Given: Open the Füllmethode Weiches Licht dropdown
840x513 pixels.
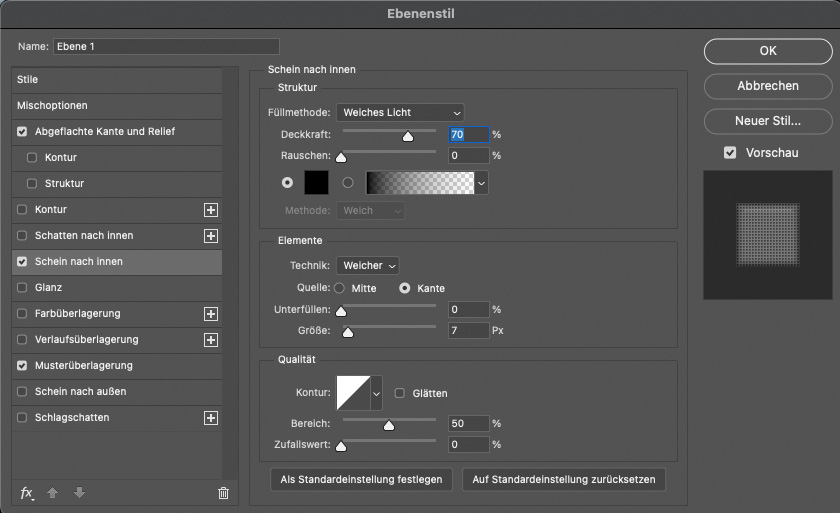Looking at the screenshot, I should [x=400, y=112].
